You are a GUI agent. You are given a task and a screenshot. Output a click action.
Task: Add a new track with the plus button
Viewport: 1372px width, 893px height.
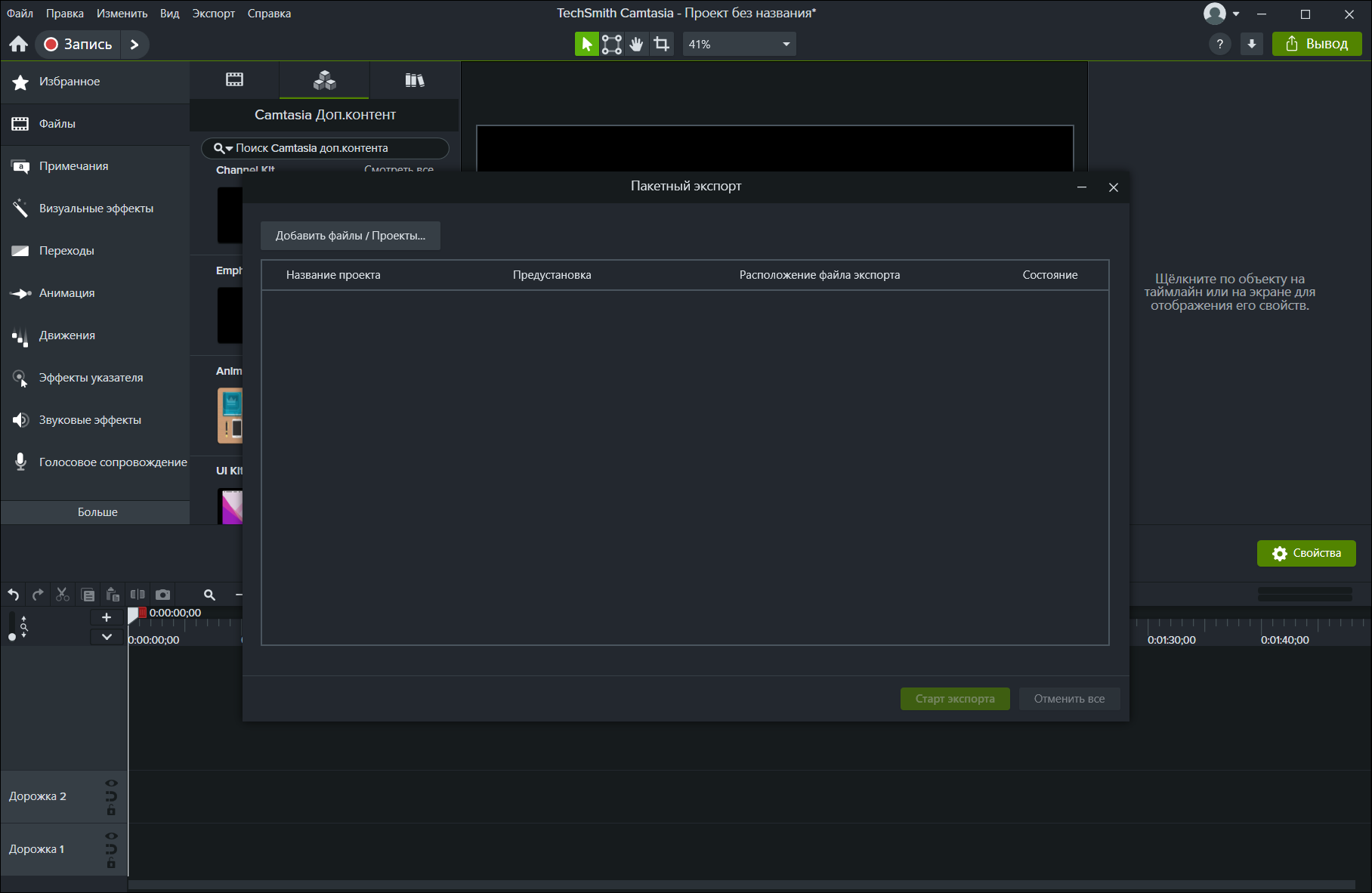pyautogui.click(x=107, y=617)
